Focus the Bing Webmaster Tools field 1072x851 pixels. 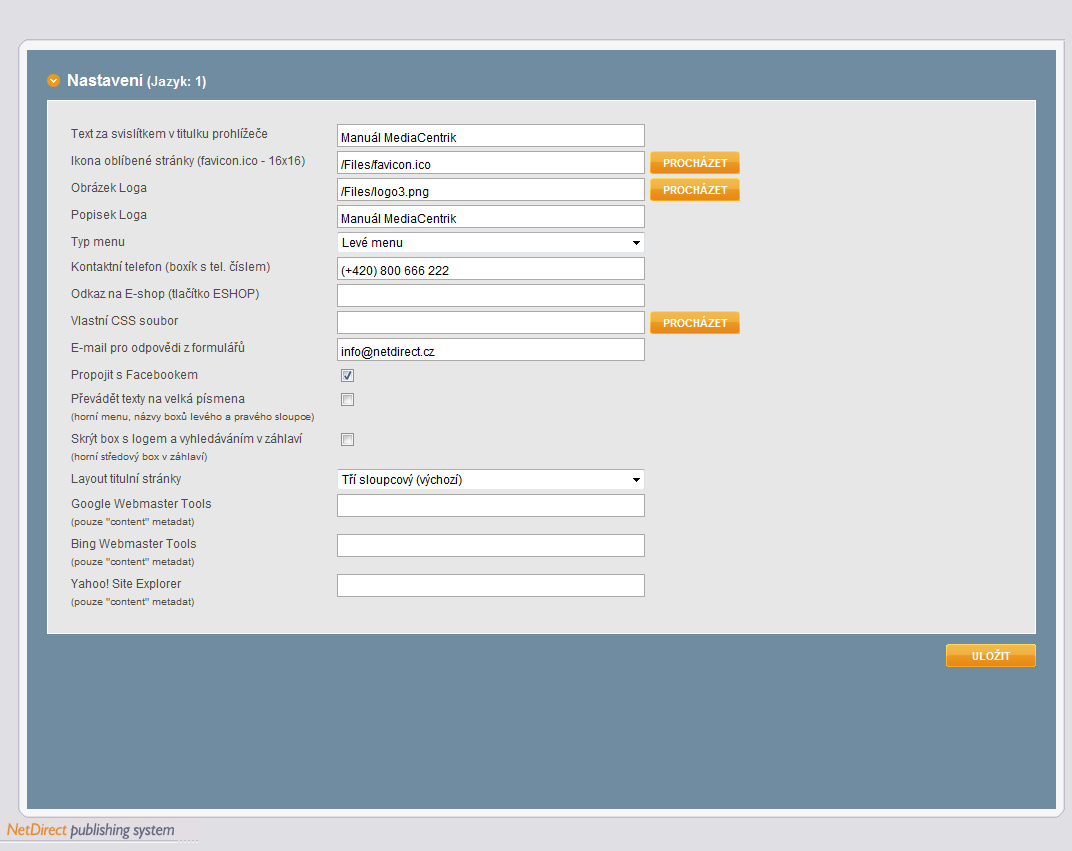click(x=491, y=545)
